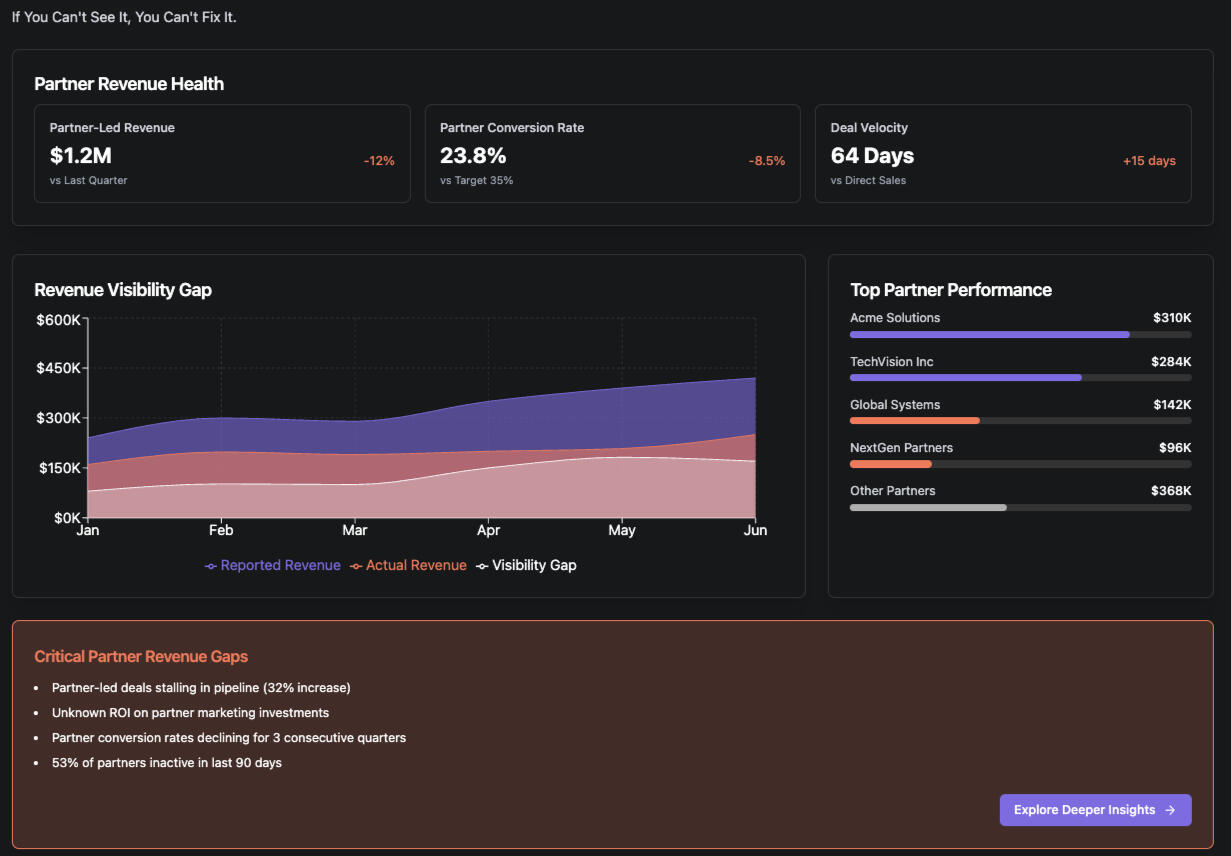Click the Global Systems orange progress bar
1231x856 pixels.
914,421
